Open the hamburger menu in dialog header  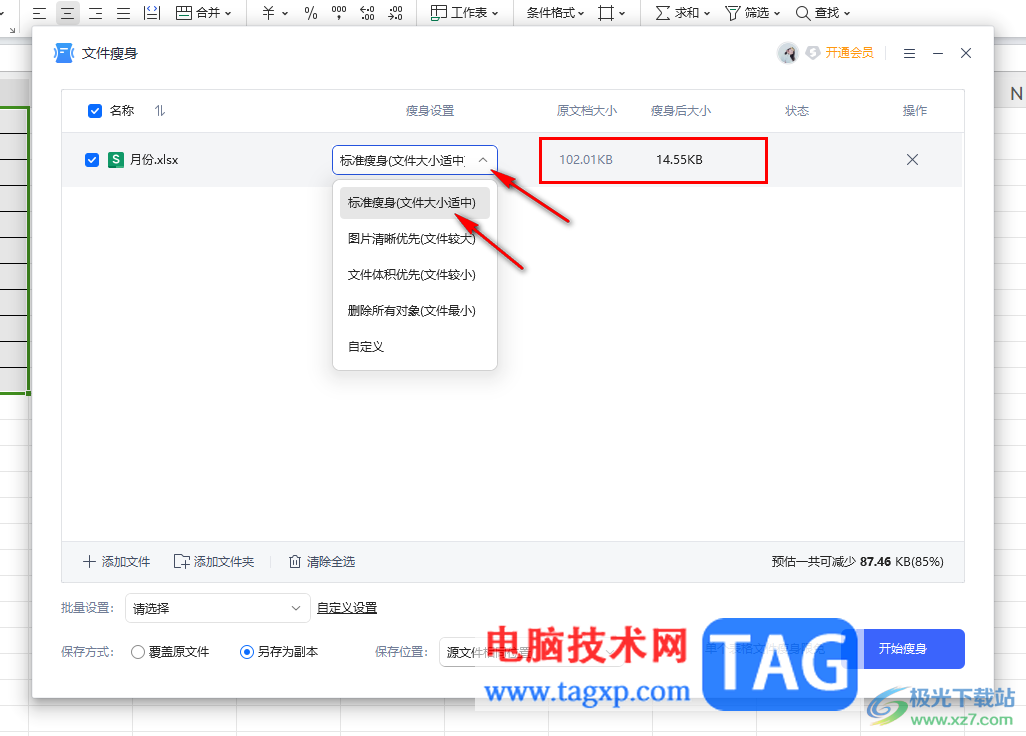pos(909,54)
